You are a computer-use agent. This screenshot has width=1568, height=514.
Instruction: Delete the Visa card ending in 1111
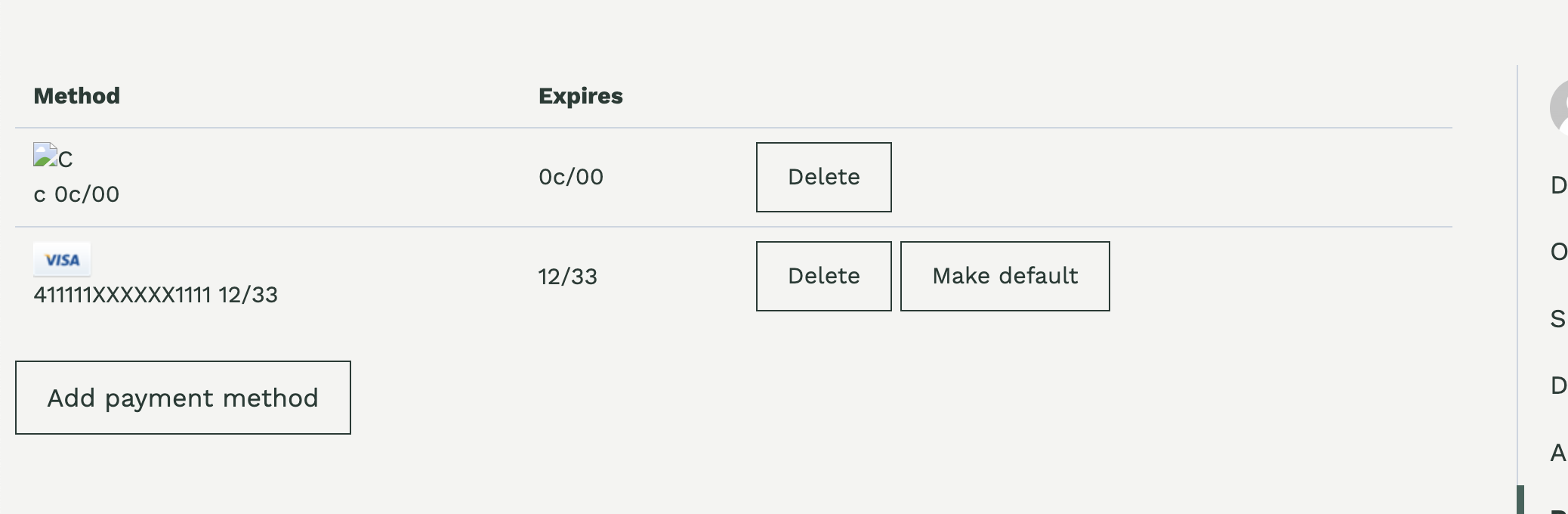point(823,276)
